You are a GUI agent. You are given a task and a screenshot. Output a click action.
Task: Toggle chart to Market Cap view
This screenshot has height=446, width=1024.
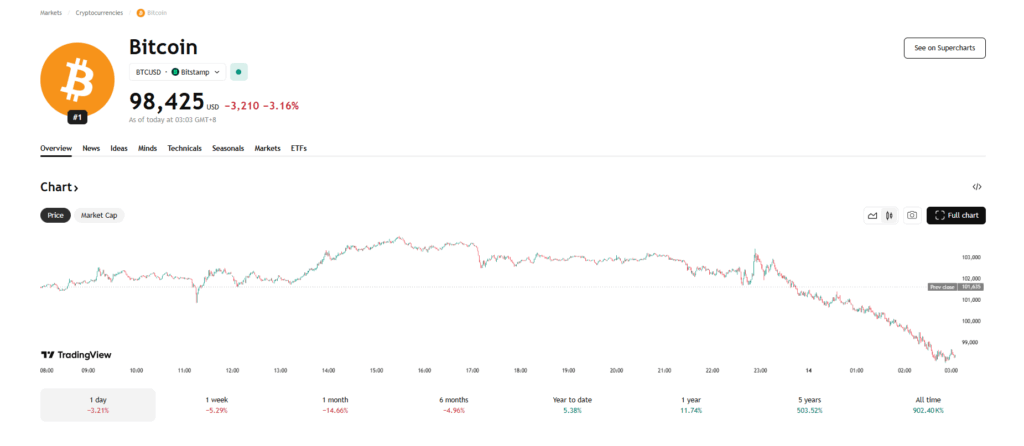coord(99,215)
